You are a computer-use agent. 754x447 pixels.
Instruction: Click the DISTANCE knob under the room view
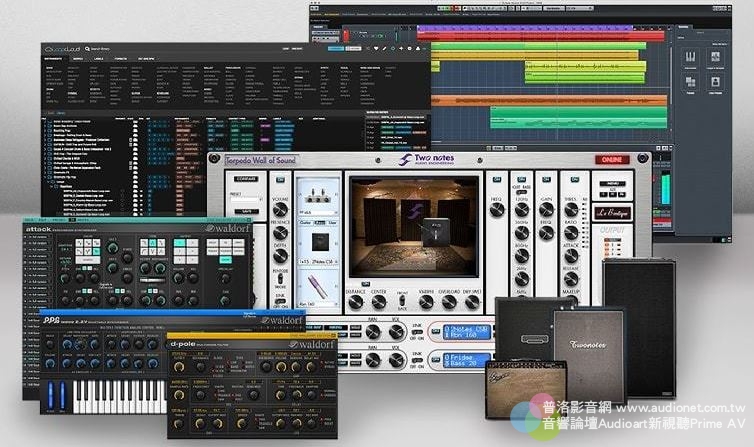coord(356,302)
